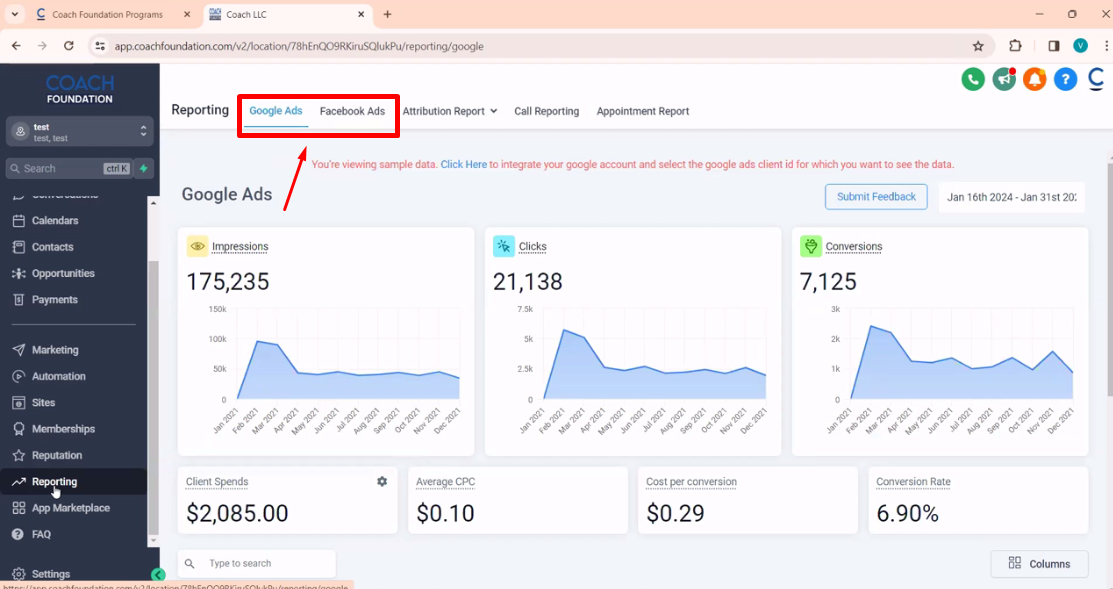Screen dimensions: 1113x589
Task: Click the Sites sidebar icon
Action: (19, 402)
